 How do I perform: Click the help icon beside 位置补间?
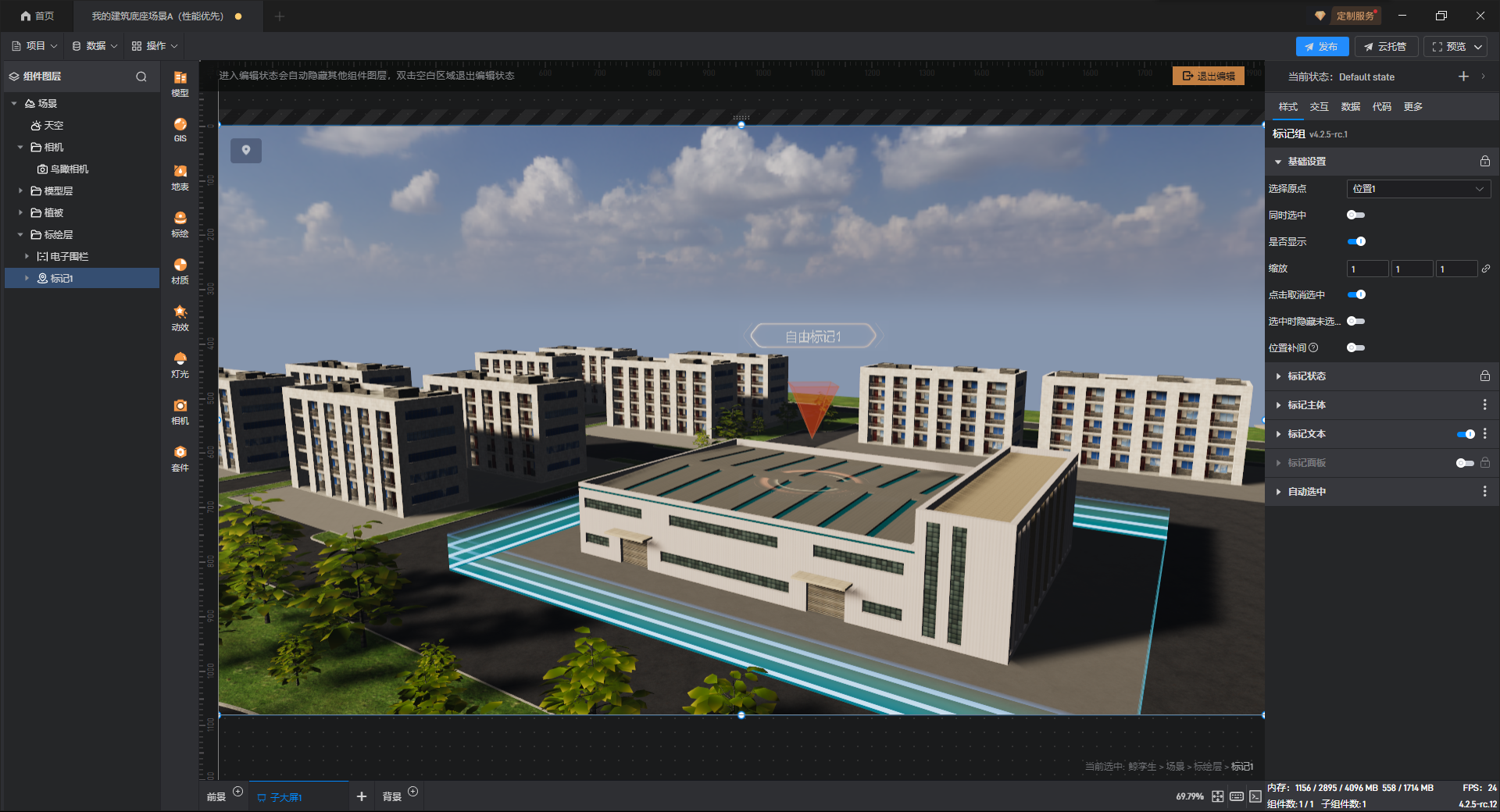click(x=1313, y=347)
